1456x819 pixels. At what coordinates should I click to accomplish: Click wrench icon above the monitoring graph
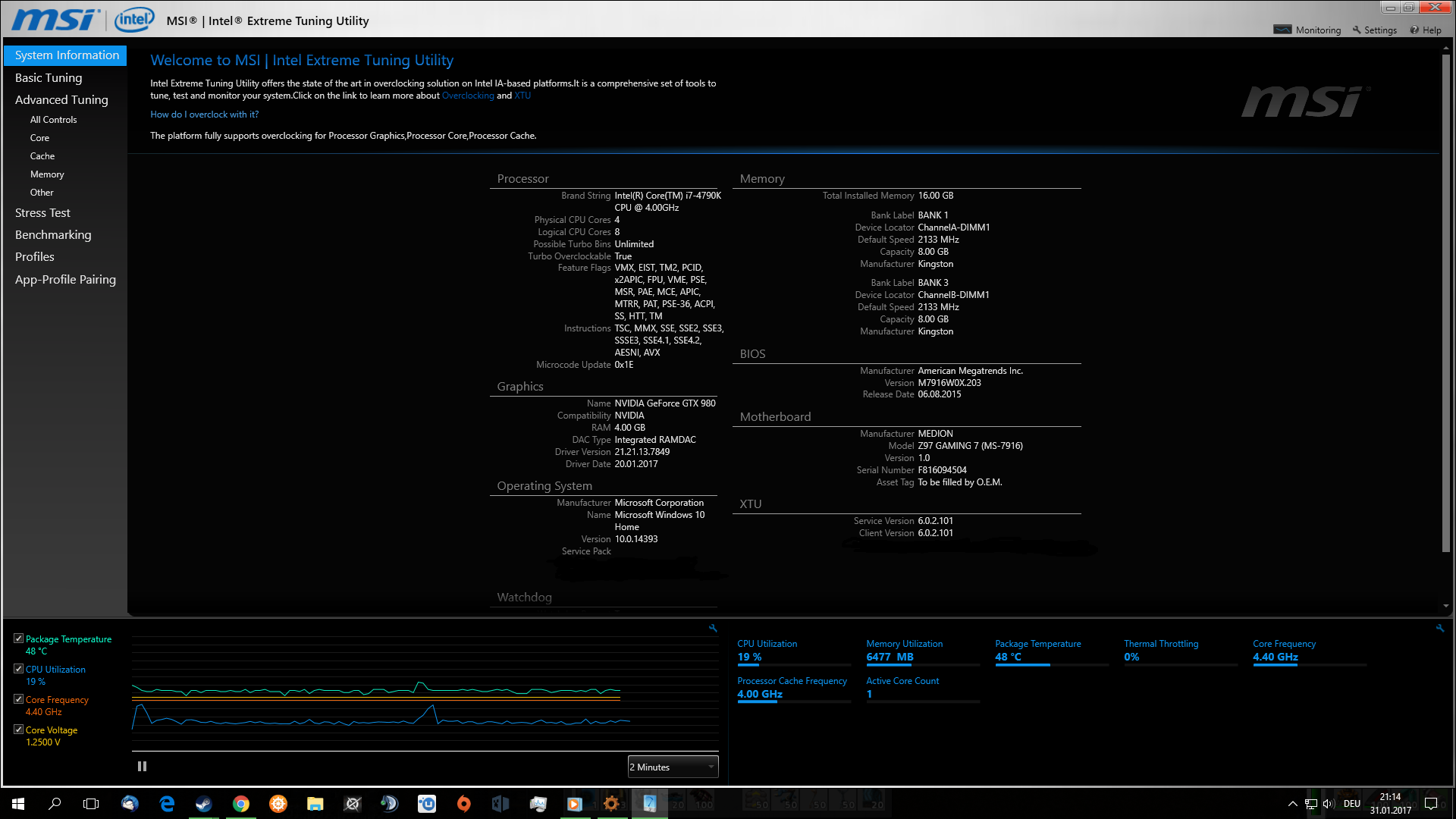pyautogui.click(x=713, y=628)
